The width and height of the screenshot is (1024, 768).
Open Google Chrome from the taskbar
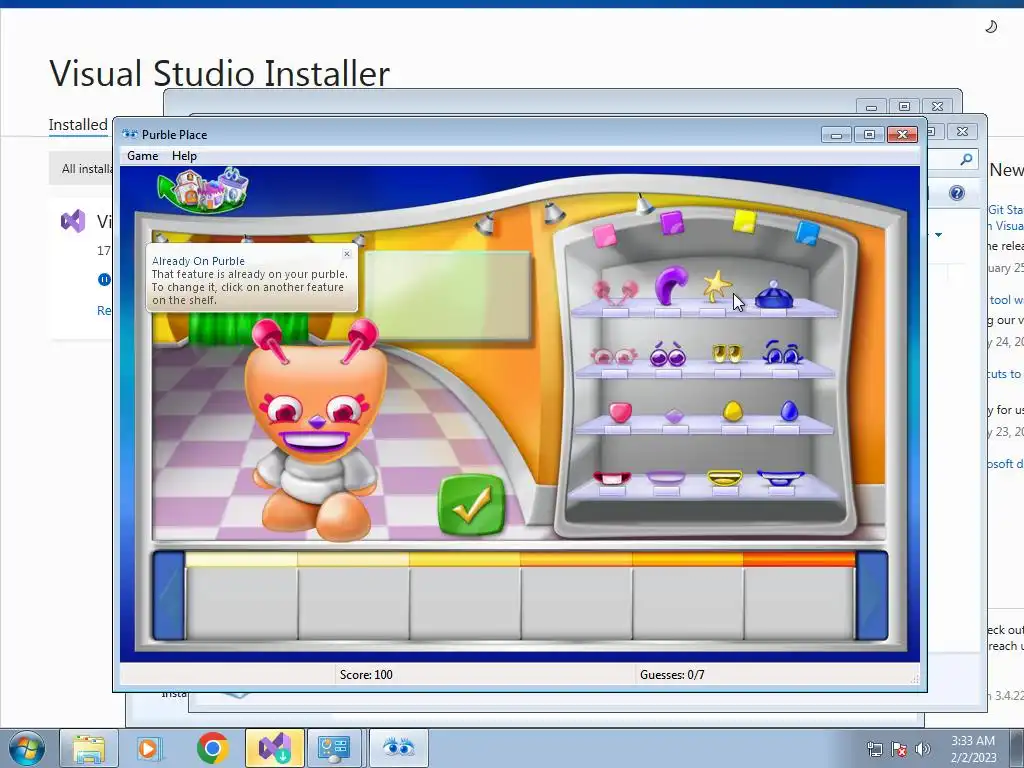coord(213,748)
